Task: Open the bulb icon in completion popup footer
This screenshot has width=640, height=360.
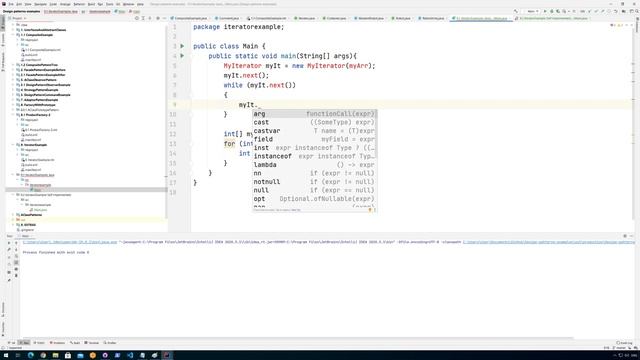Action: 370,210
